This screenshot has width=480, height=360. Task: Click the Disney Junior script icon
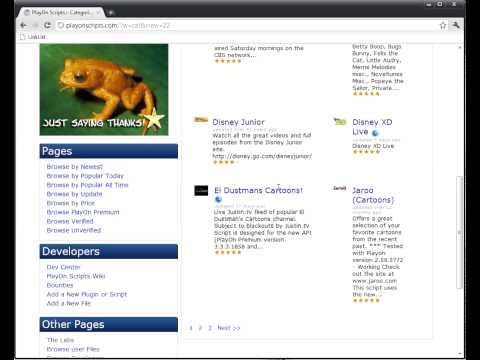pos(201,120)
